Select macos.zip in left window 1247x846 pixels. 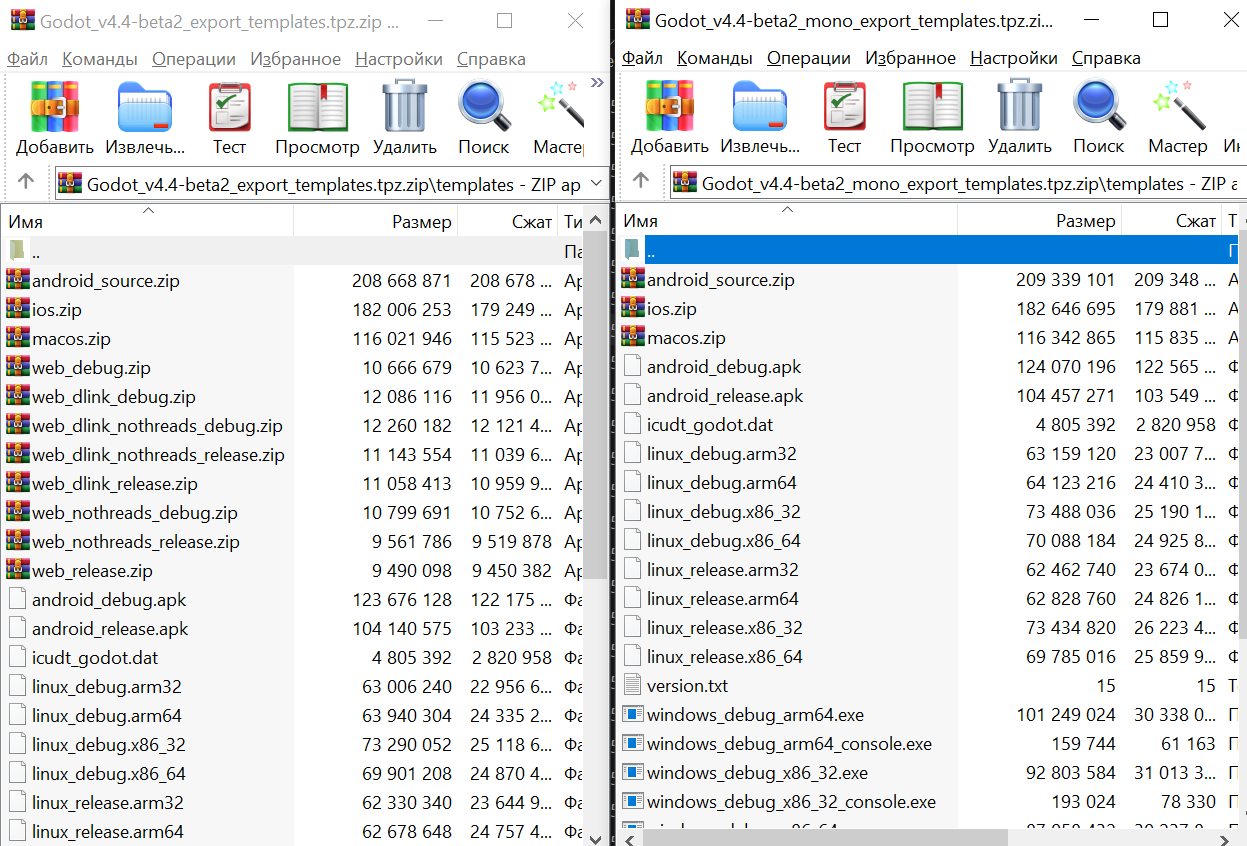click(72, 339)
